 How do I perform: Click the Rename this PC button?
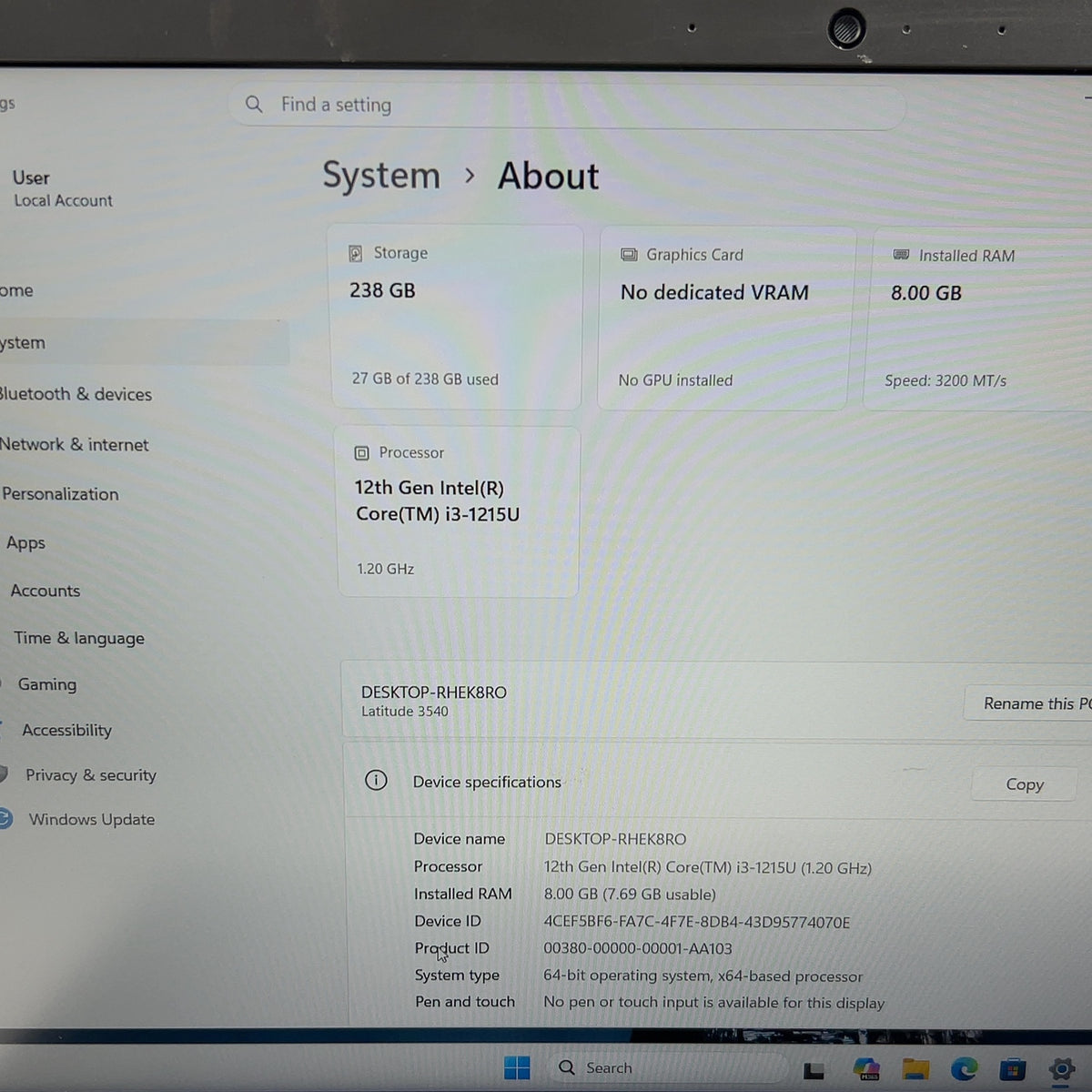pos(1028,703)
